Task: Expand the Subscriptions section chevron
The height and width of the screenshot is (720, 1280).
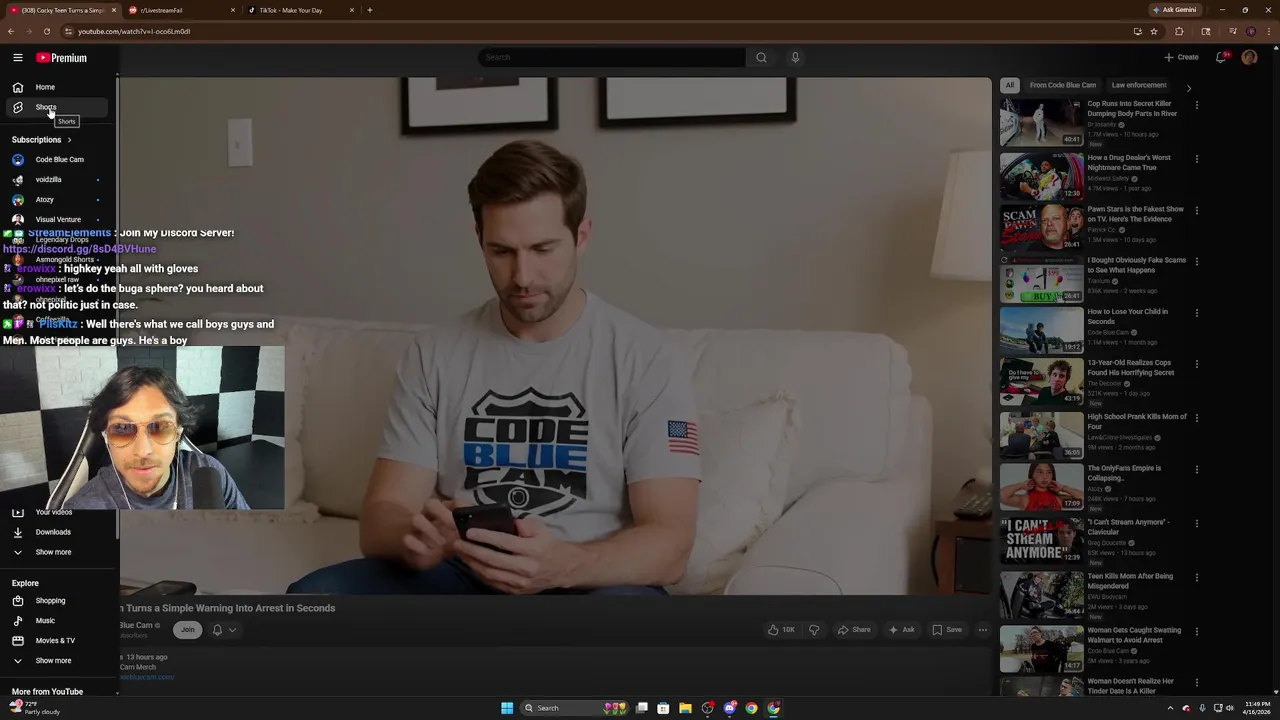Action: [69, 140]
